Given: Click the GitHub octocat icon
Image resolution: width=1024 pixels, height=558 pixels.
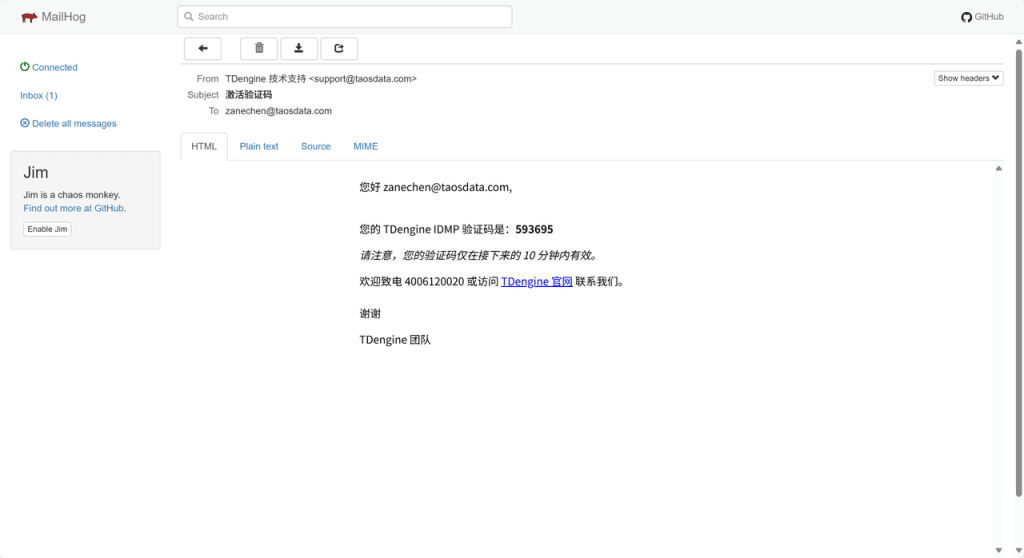Looking at the screenshot, I should pyautogui.click(x=966, y=17).
